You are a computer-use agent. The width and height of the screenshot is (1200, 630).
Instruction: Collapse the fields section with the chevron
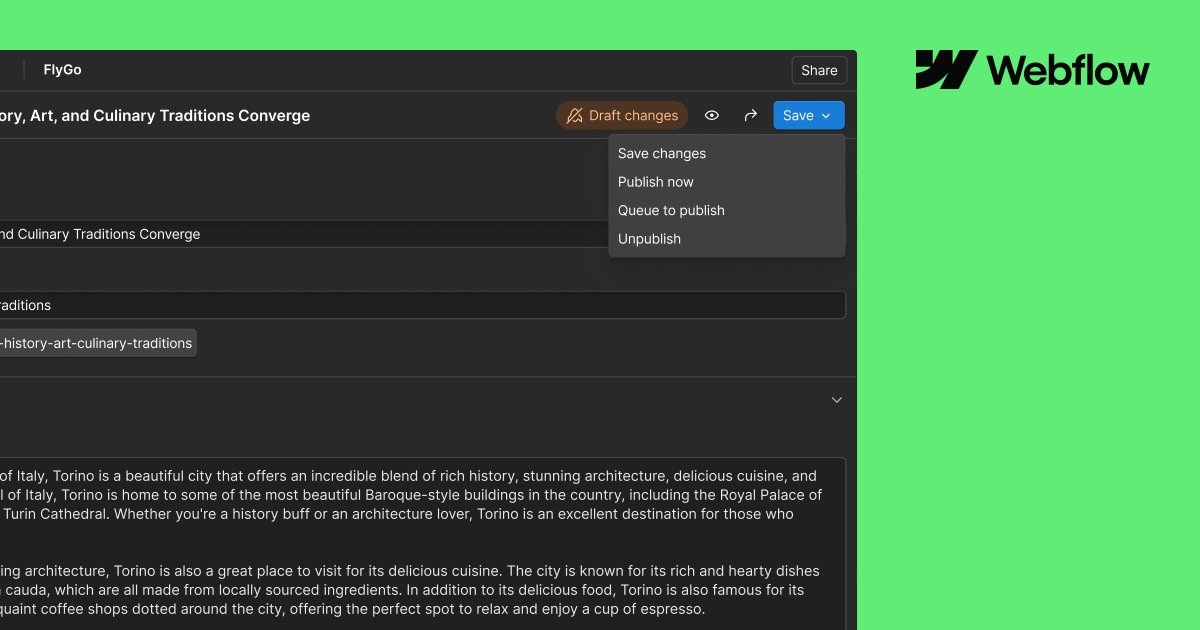(837, 399)
